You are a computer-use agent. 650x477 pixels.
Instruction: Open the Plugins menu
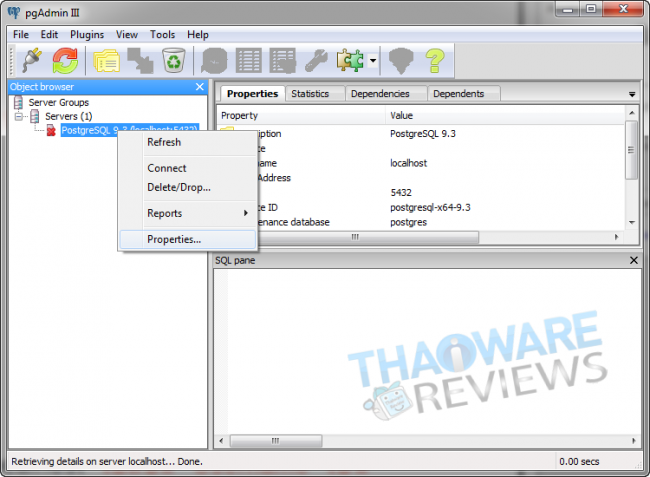87,35
